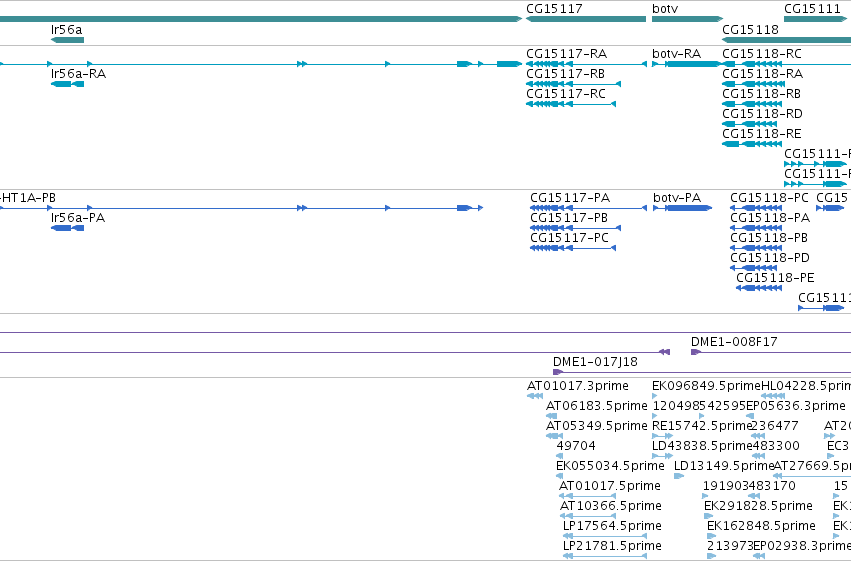
Task: Select the EK291828.5prime EST label
Action: (x=759, y=507)
